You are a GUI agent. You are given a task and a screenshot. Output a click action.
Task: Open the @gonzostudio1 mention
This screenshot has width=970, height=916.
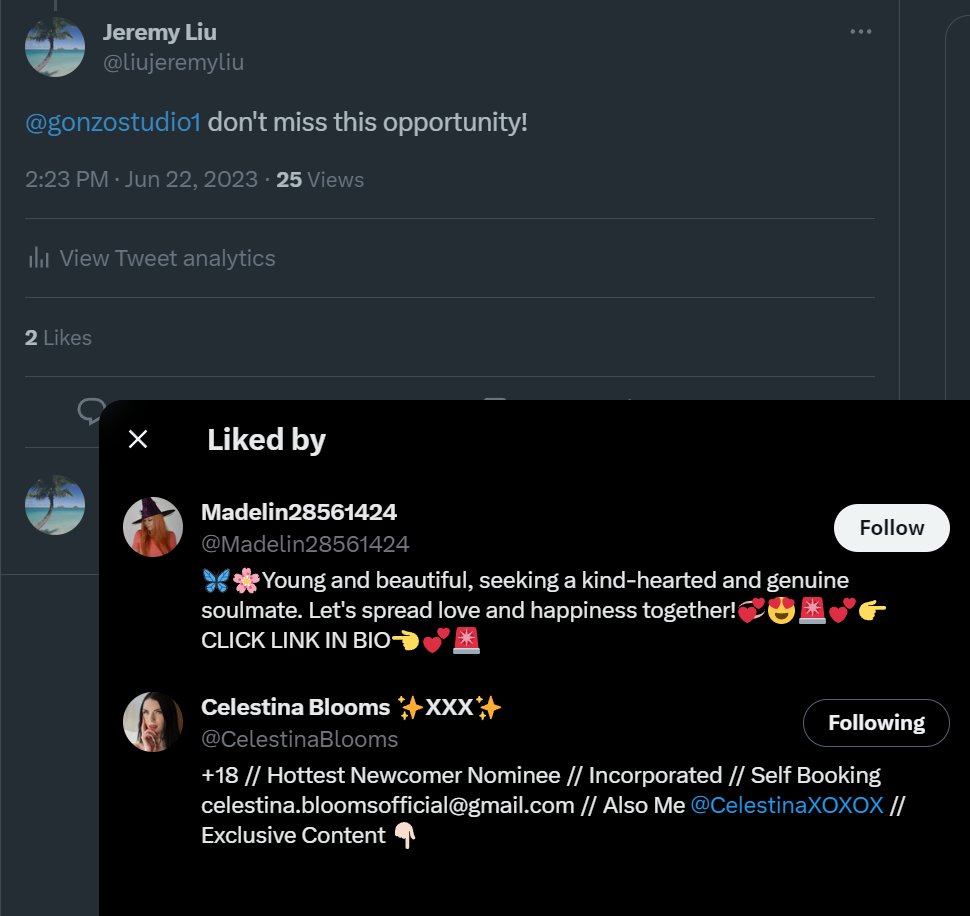pyautogui.click(x=113, y=123)
